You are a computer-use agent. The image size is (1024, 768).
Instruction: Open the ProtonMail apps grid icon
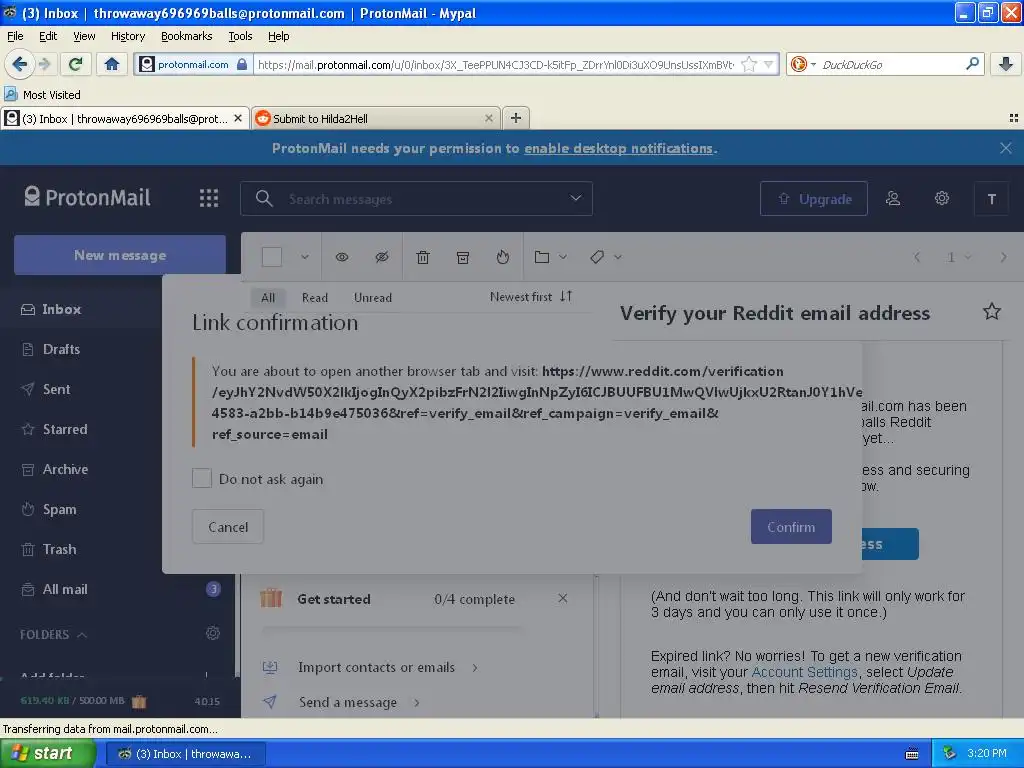coord(209,198)
